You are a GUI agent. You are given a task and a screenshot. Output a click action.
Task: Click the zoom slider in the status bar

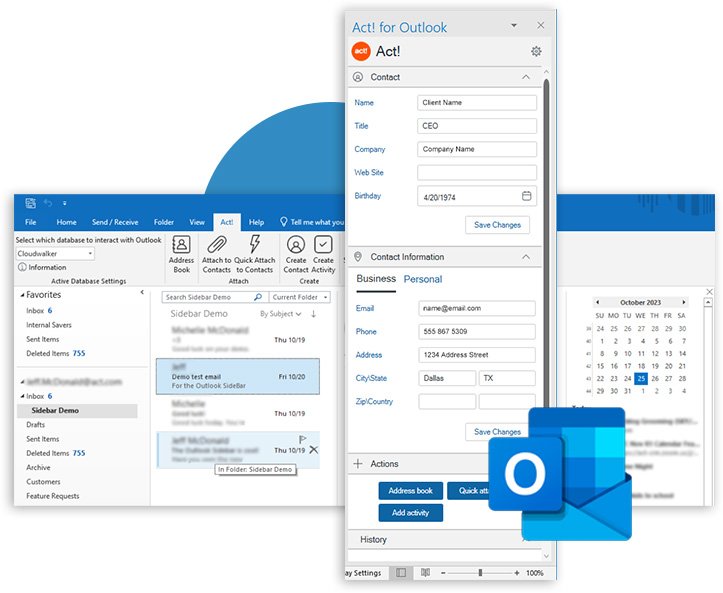pyautogui.click(x=481, y=573)
